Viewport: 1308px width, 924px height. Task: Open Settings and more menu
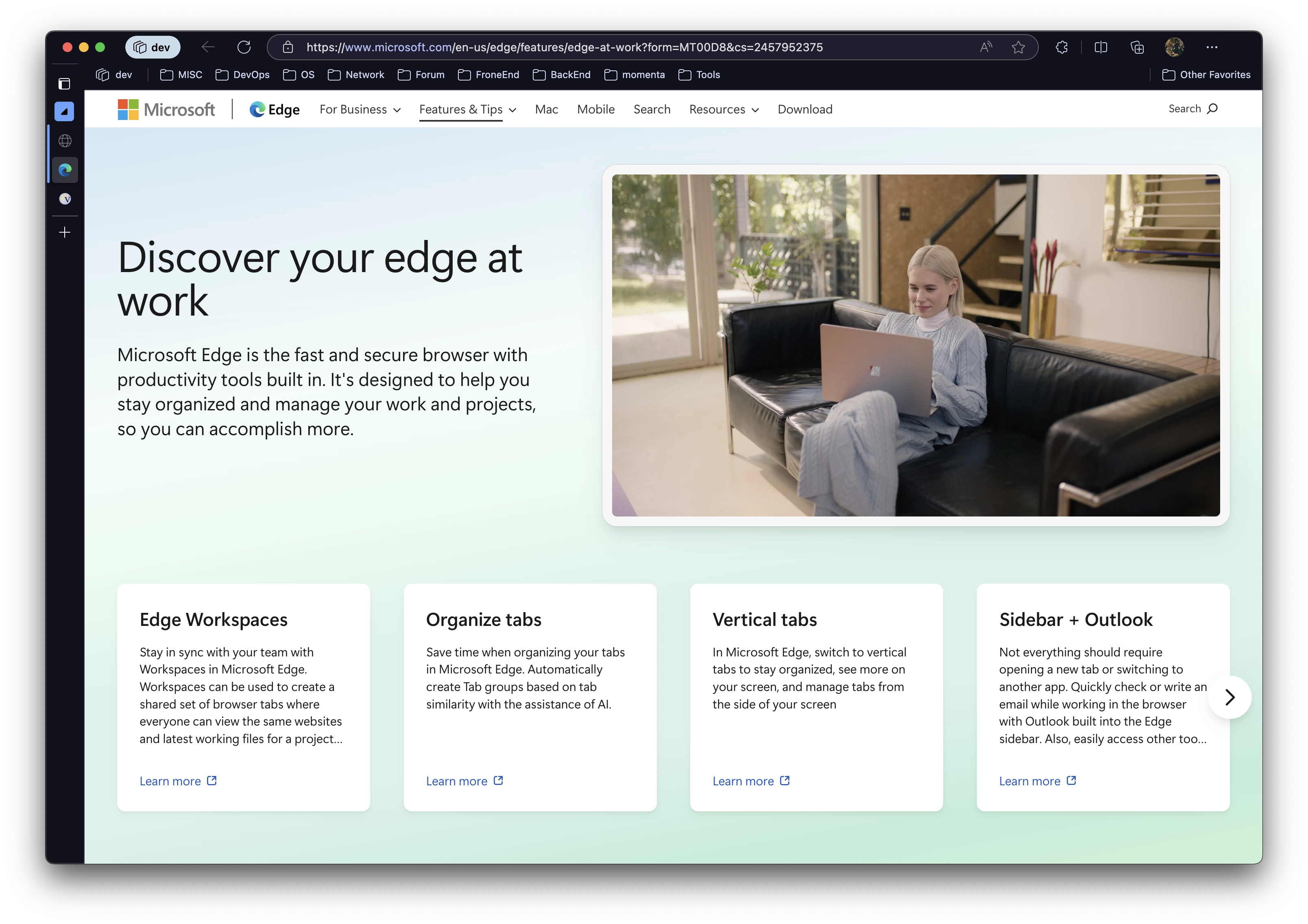(x=1212, y=47)
